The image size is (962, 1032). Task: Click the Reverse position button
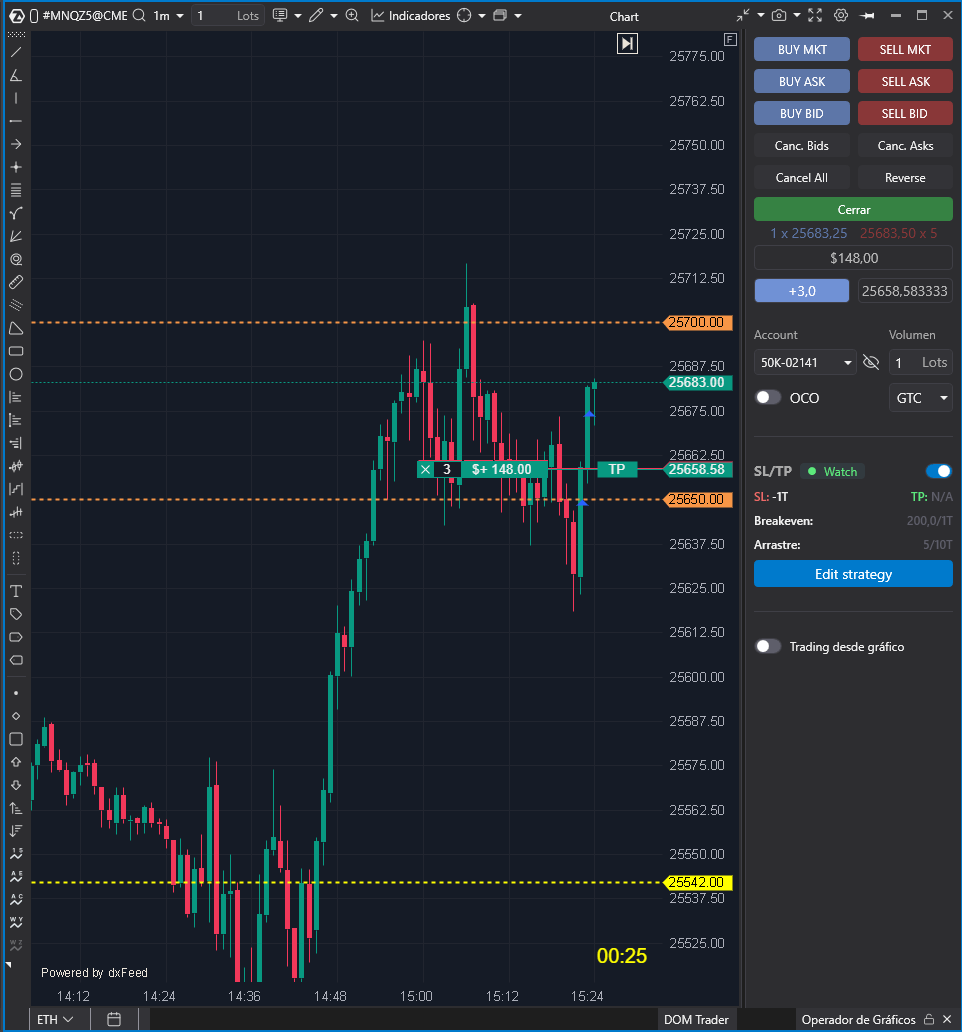pyautogui.click(x=905, y=178)
